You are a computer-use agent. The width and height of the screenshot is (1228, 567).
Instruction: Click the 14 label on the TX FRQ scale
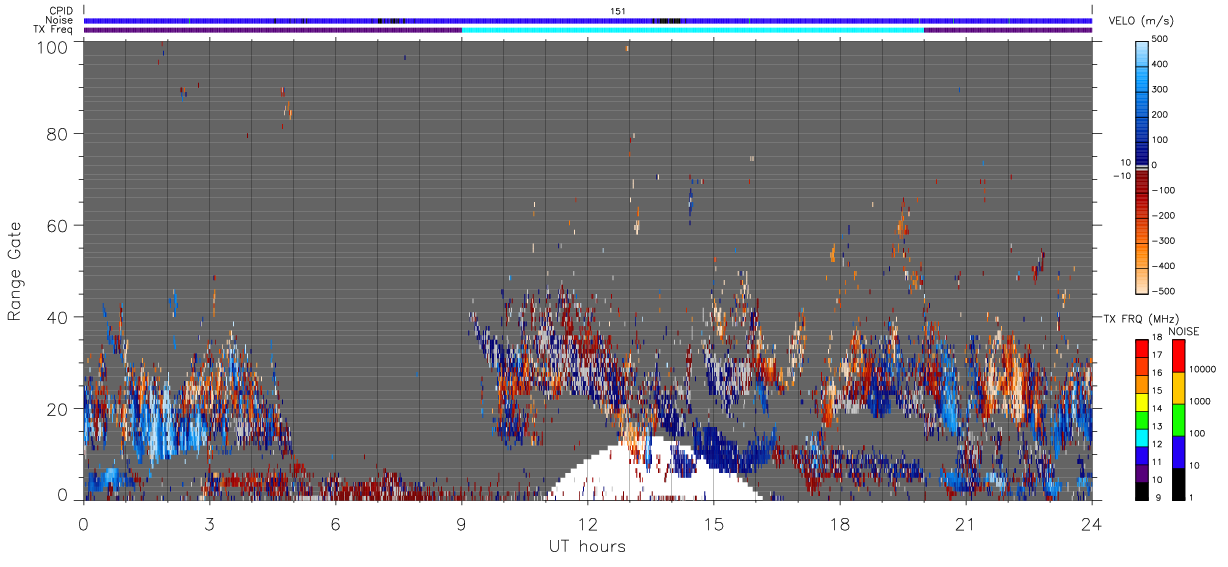[x=1156, y=409]
